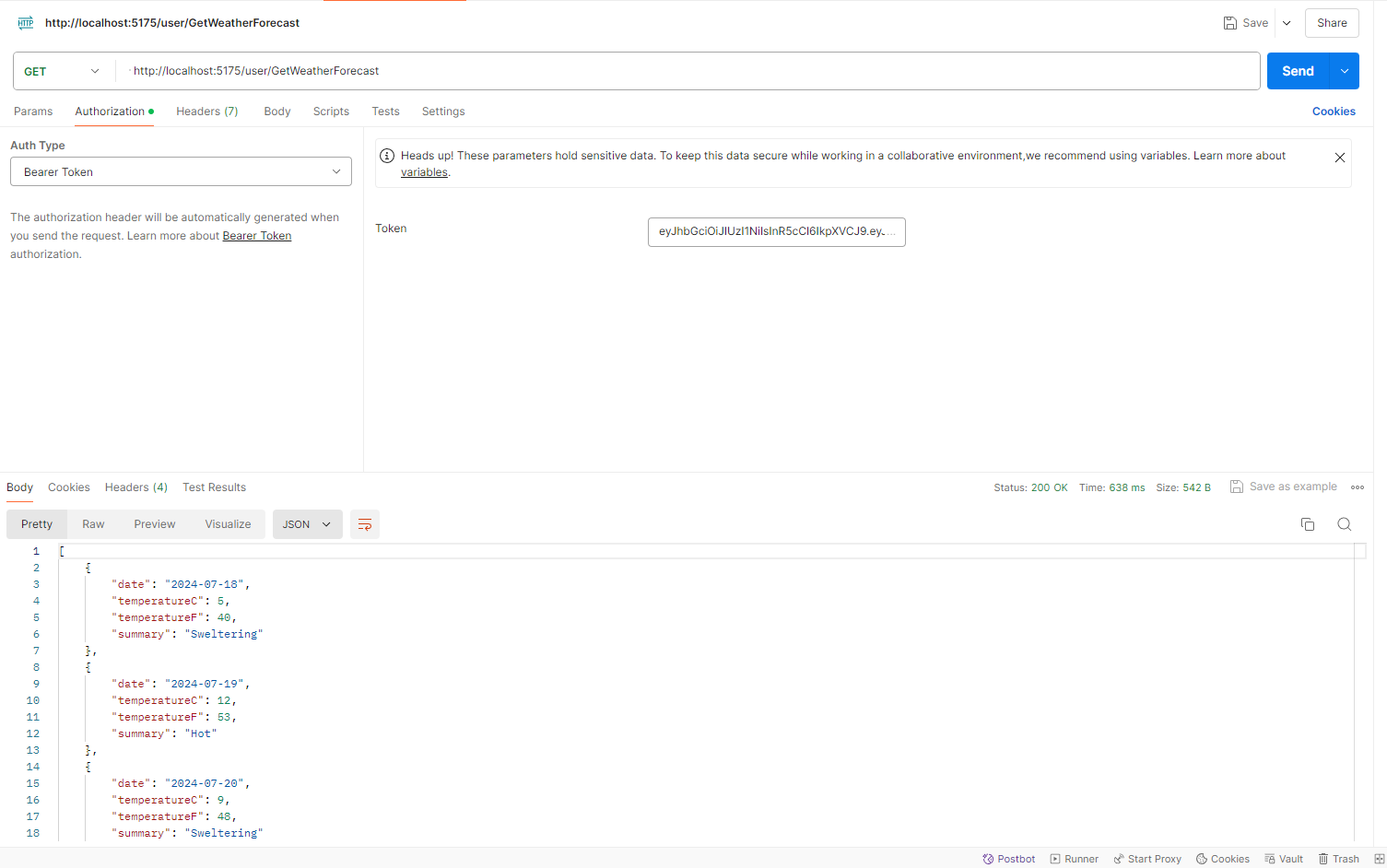
Task: Click the request title text at top
Action: (172, 23)
